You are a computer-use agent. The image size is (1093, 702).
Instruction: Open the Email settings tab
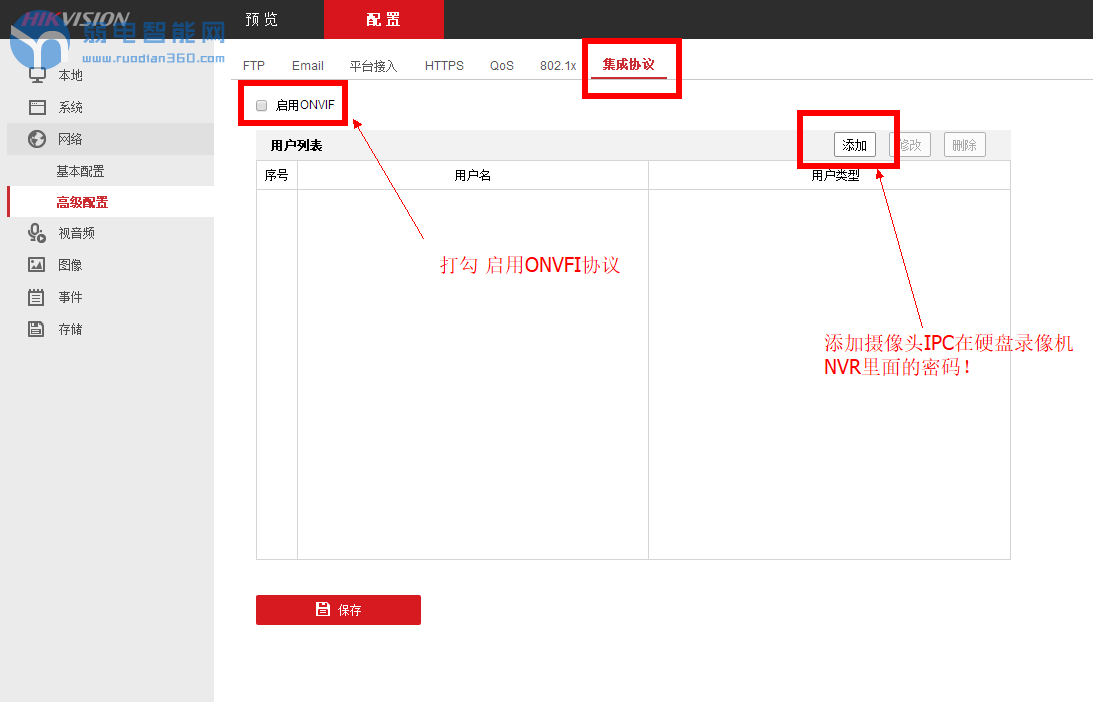(x=308, y=66)
